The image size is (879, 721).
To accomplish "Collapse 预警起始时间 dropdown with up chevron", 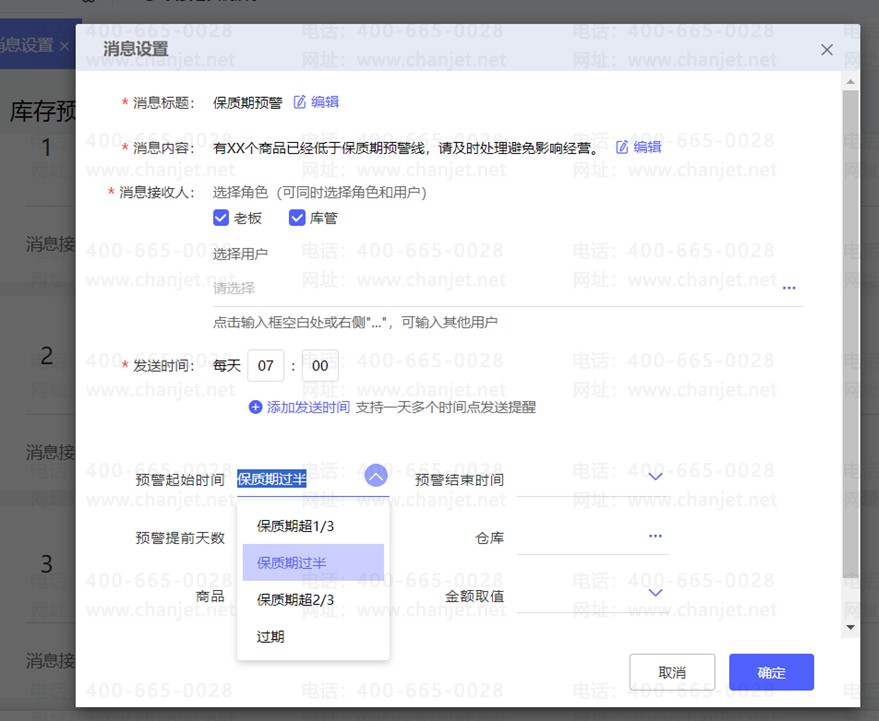I will pyautogui.click(x=376, y=477).
